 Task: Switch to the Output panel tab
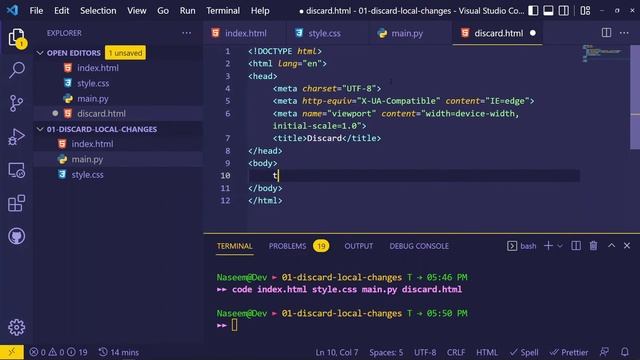(x=358, y=246)
